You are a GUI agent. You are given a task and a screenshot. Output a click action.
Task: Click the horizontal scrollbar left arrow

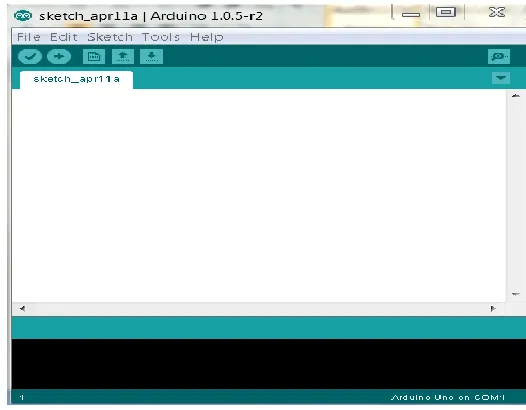point(22,309)
